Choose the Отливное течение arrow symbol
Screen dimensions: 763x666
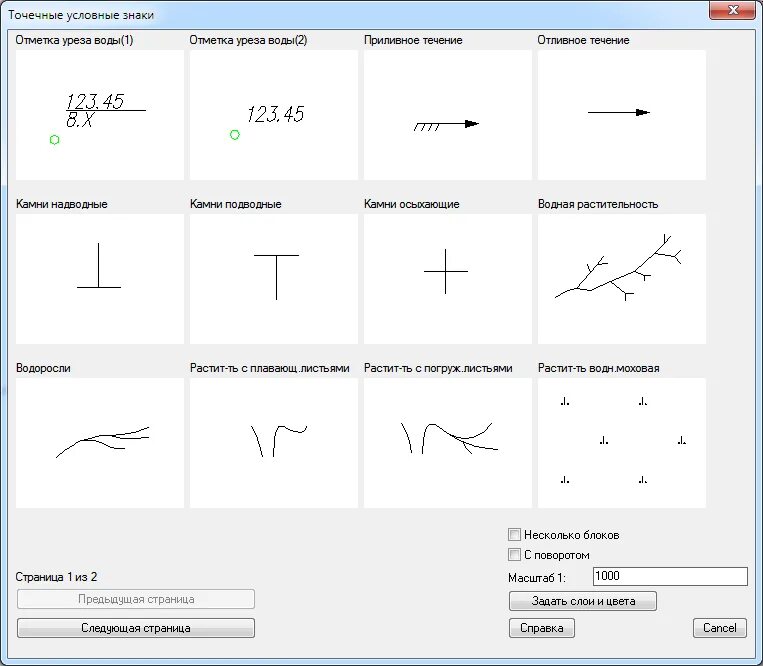[x=622, y=115]
